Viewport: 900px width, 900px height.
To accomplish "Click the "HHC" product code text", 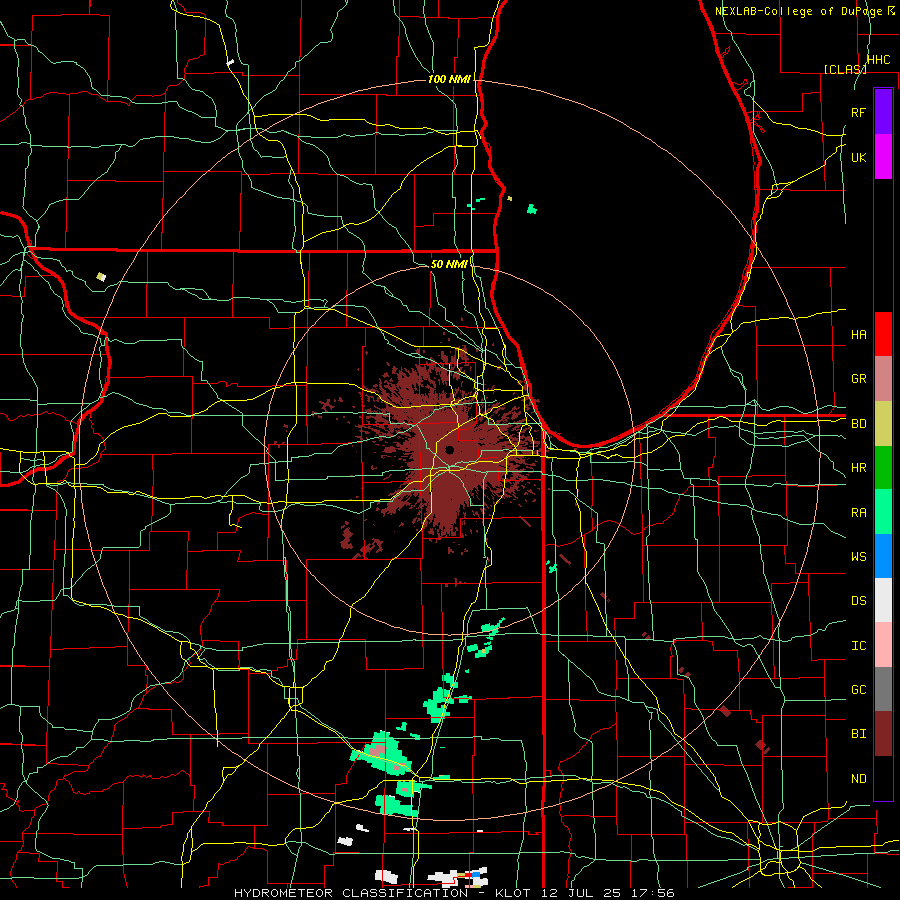I will (879, 60).
